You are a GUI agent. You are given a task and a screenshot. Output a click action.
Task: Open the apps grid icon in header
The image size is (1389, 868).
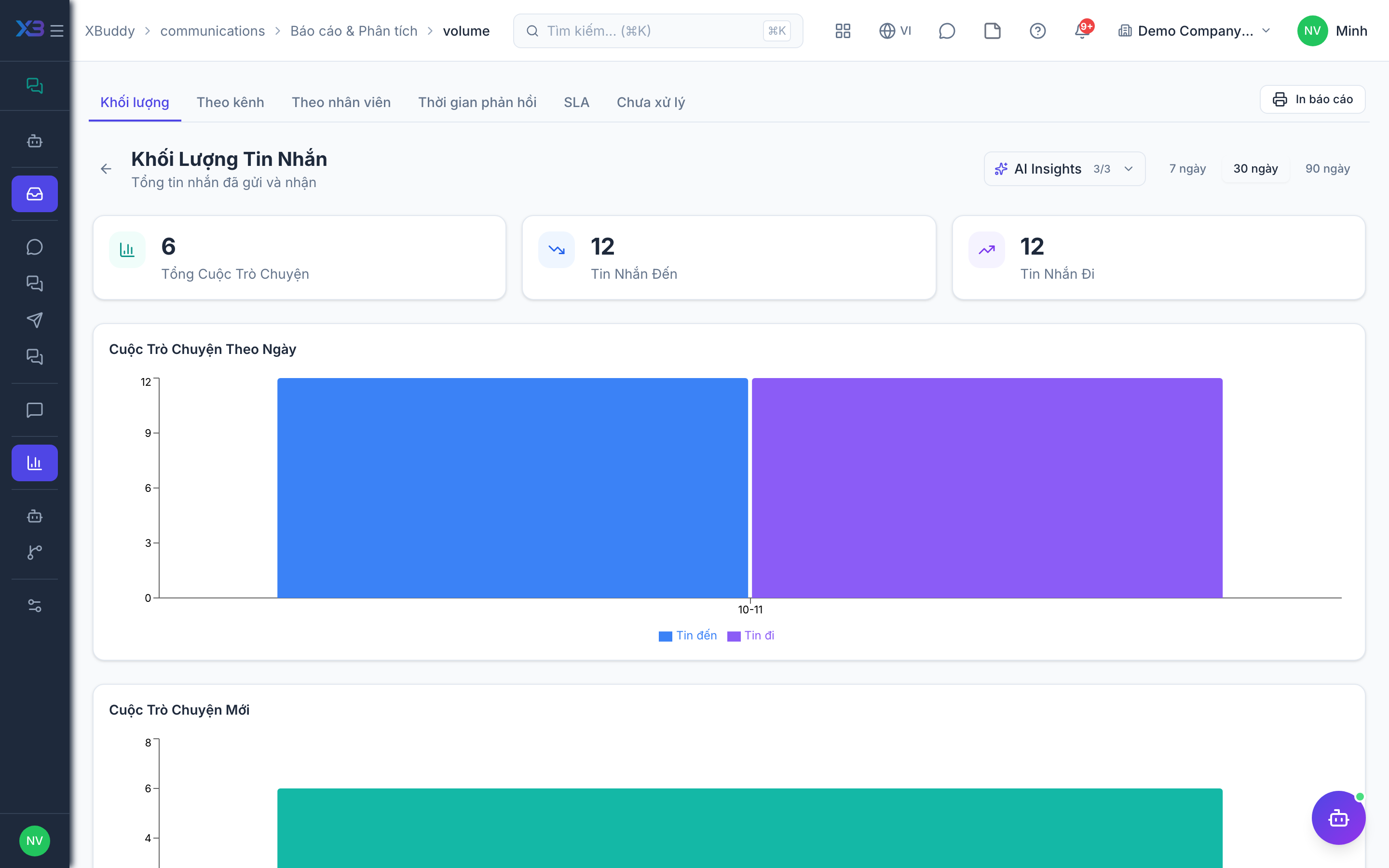(x=843, y=31)
